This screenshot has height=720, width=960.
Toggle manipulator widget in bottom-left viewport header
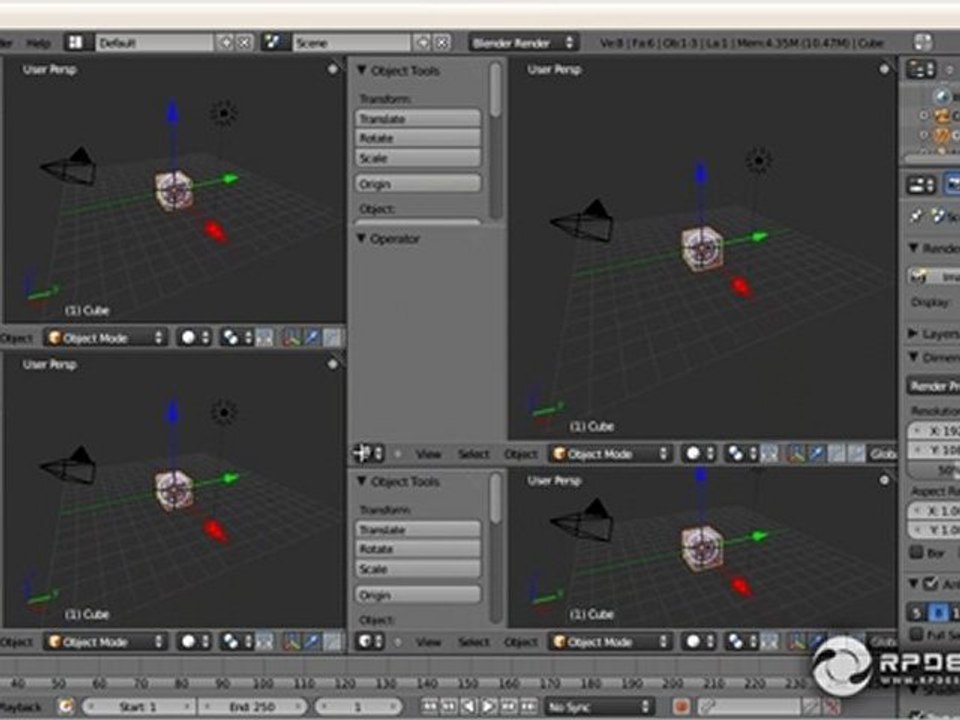[x=291, y=642]
